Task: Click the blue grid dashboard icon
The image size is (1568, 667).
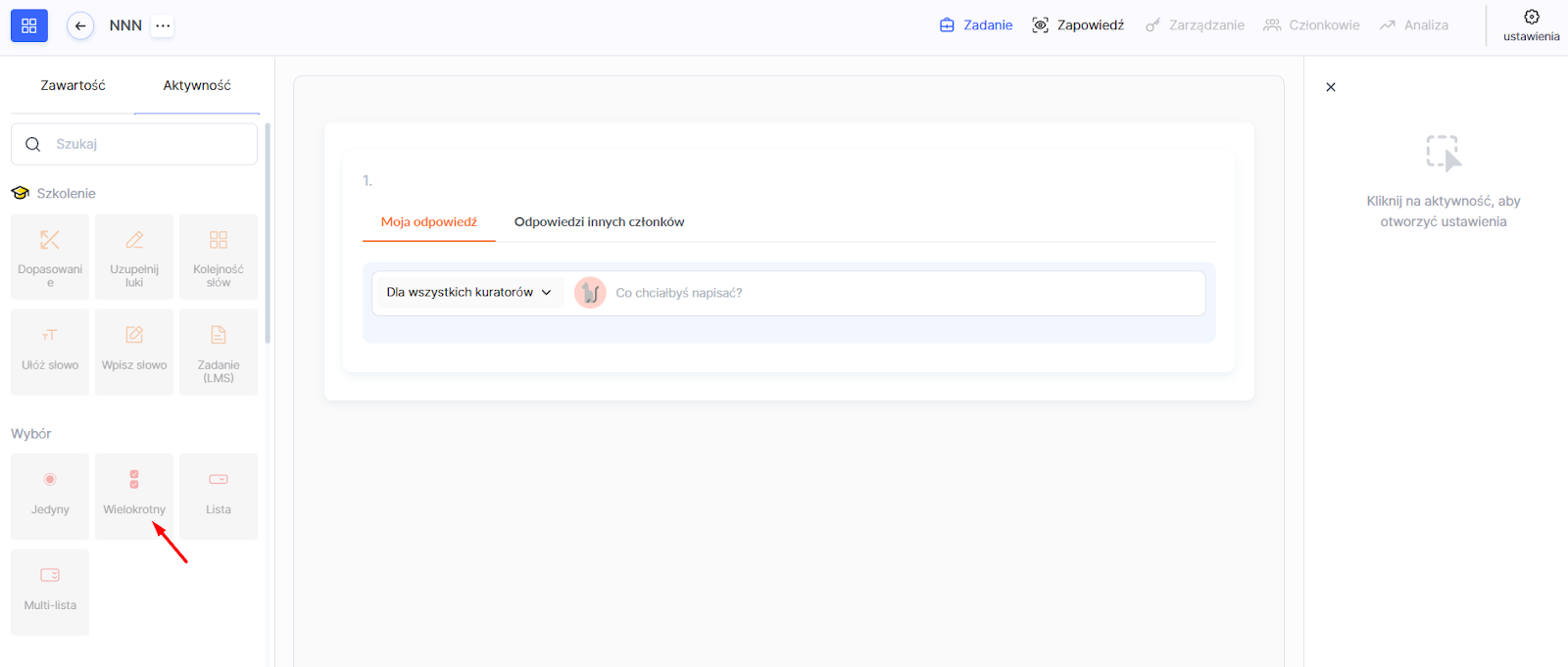Action: pos(29,25)
